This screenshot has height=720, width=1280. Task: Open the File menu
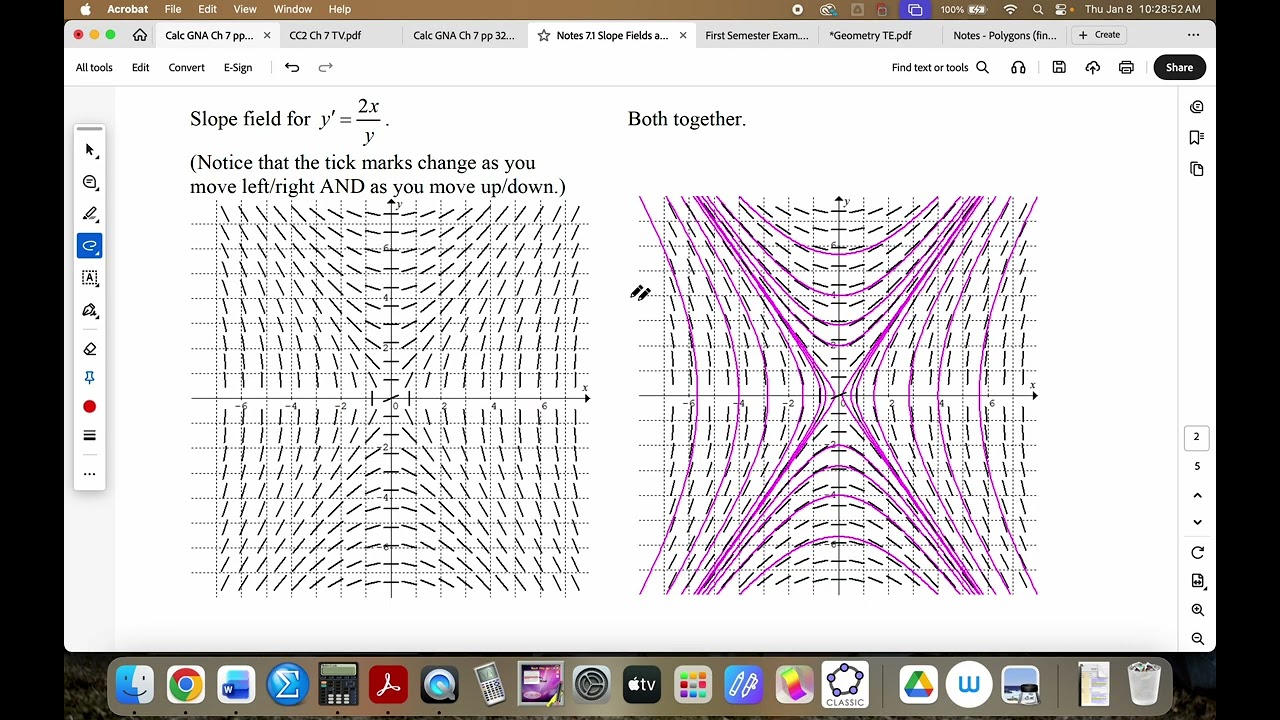coord(173,9)
